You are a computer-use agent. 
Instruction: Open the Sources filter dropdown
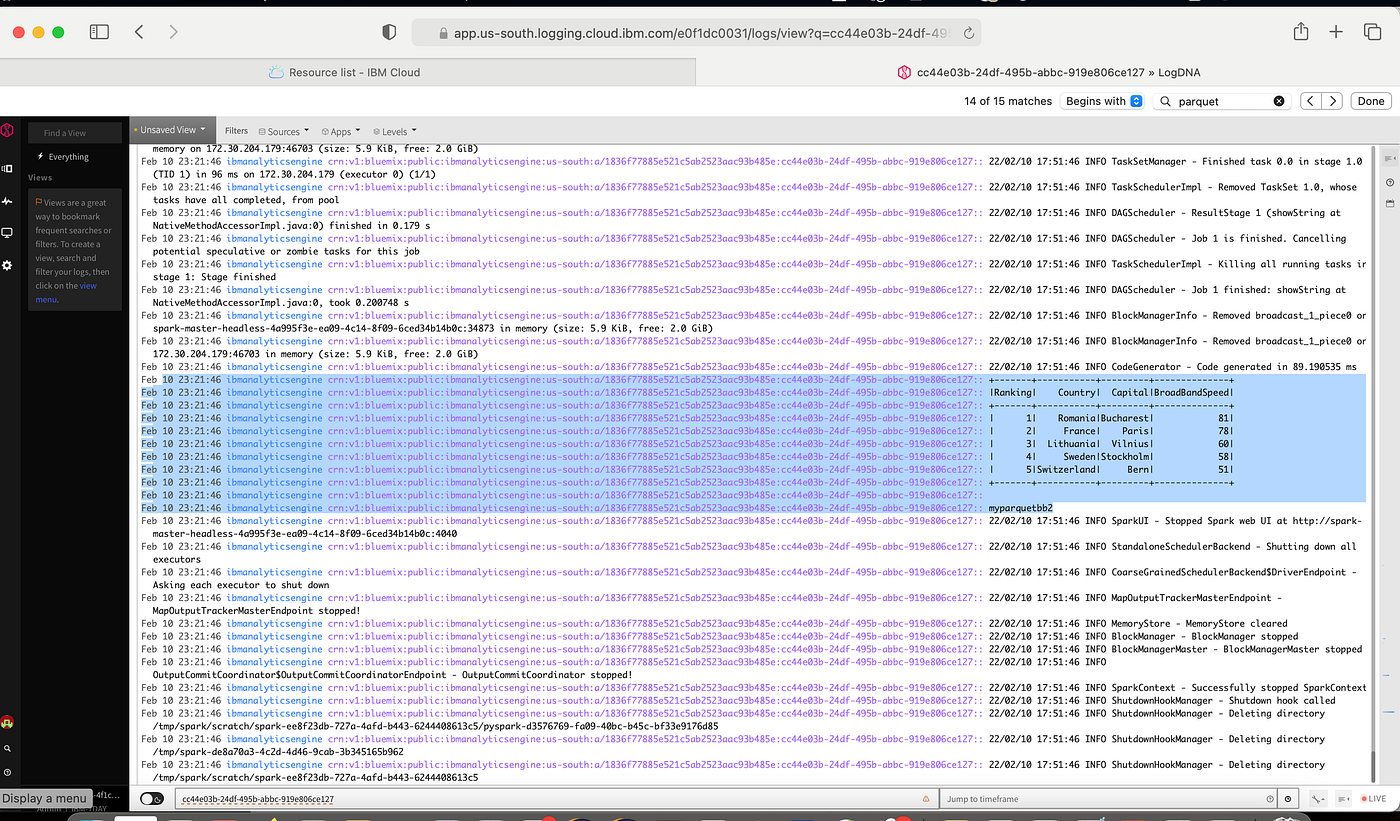(284, 131)
